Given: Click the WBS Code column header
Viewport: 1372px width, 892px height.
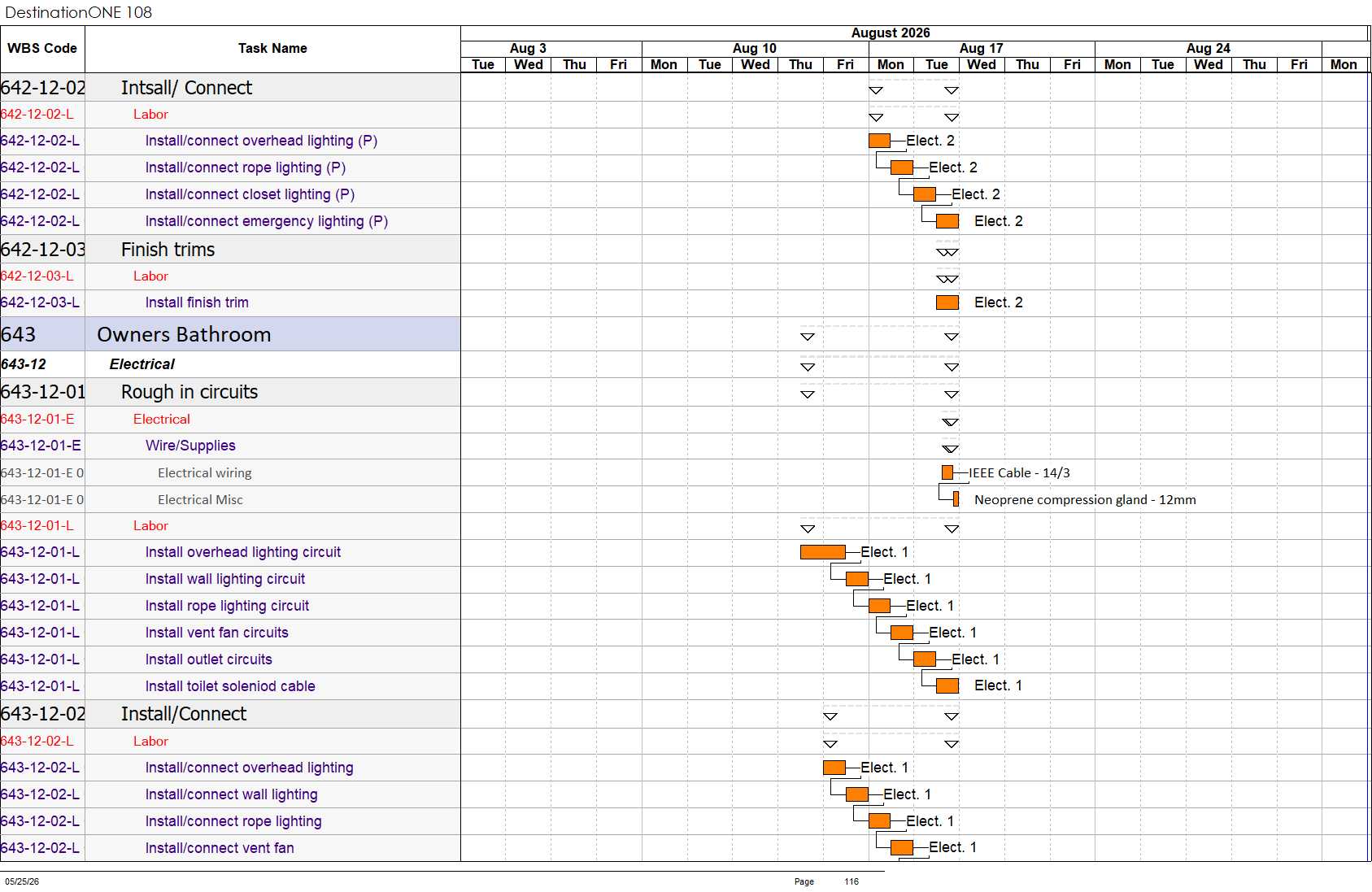Looking at the screenshot, I should (42, 49).
